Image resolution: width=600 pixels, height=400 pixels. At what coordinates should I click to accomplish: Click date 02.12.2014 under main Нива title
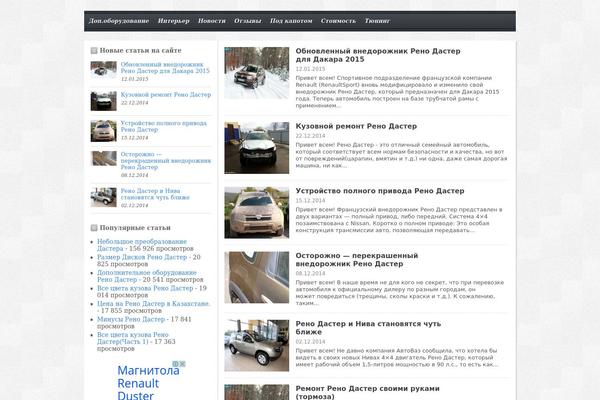tap(310, 341)
